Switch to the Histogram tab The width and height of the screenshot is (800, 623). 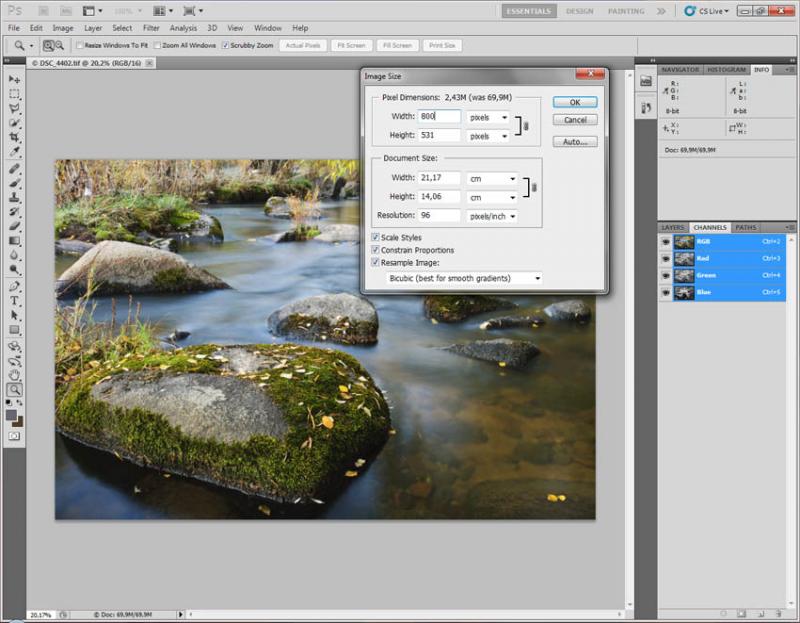[x=727, y=69]
